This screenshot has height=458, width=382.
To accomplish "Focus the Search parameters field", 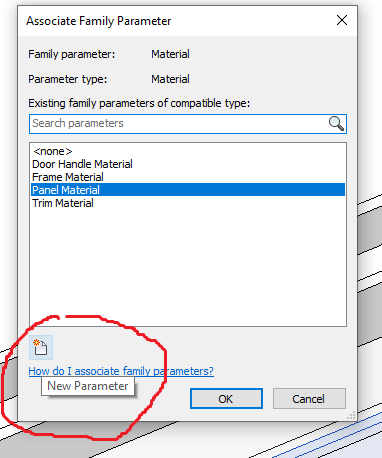I will (x=188, y=124).
